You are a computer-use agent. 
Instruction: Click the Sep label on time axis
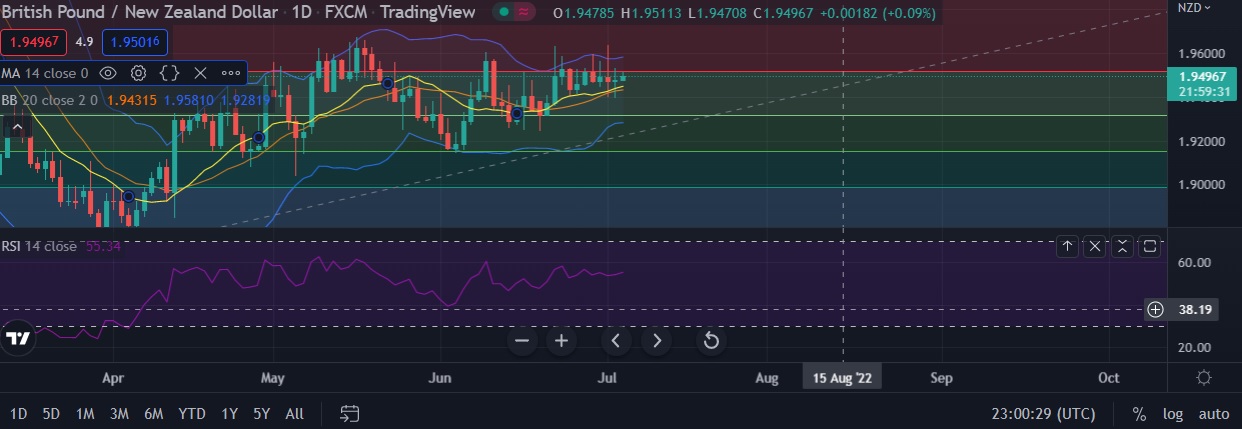[x=941, y=378]
